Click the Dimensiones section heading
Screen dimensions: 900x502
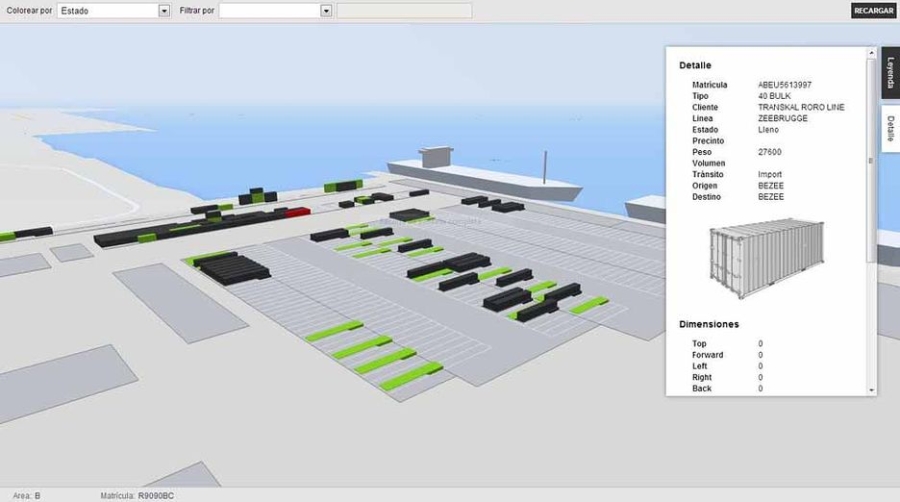click(709, 325)
